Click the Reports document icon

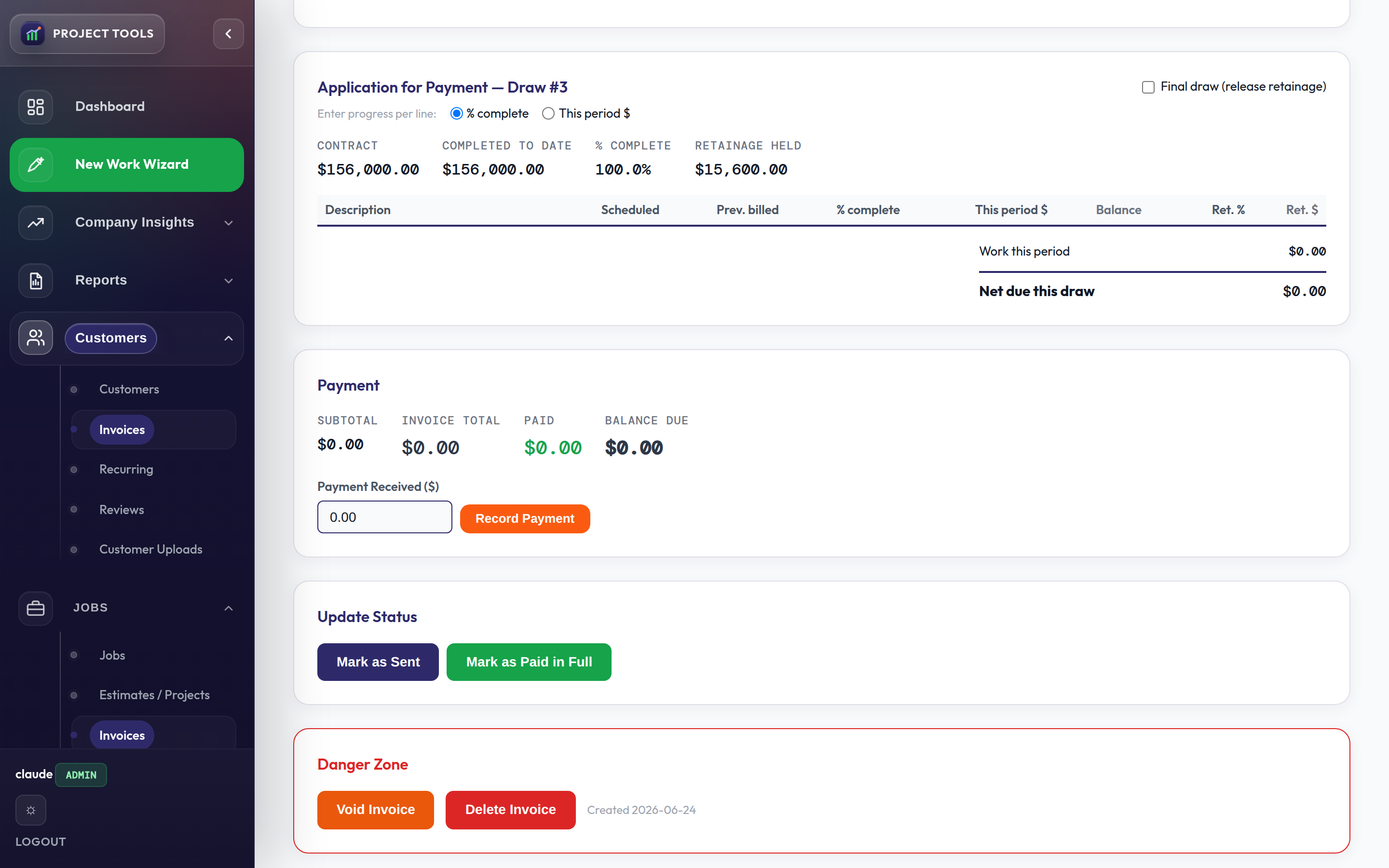(x=36, y=281)
